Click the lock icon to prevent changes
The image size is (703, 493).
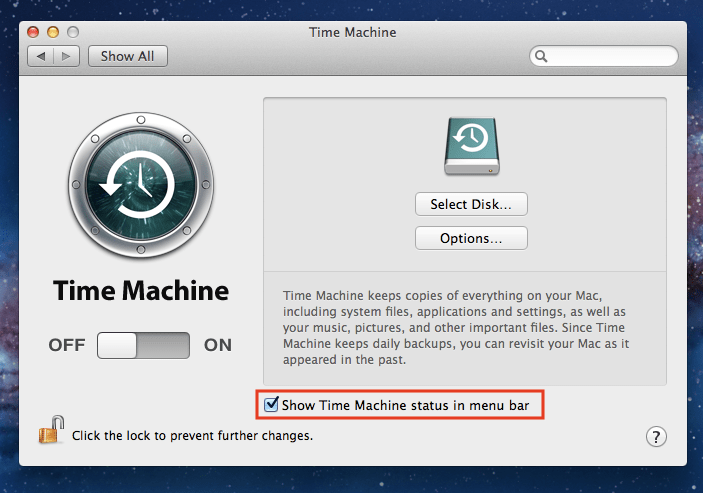(51, 429)
